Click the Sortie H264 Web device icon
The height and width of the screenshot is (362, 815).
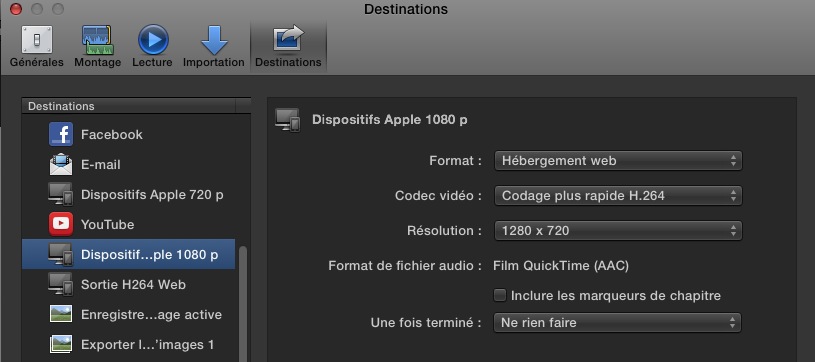pos(61,285)
